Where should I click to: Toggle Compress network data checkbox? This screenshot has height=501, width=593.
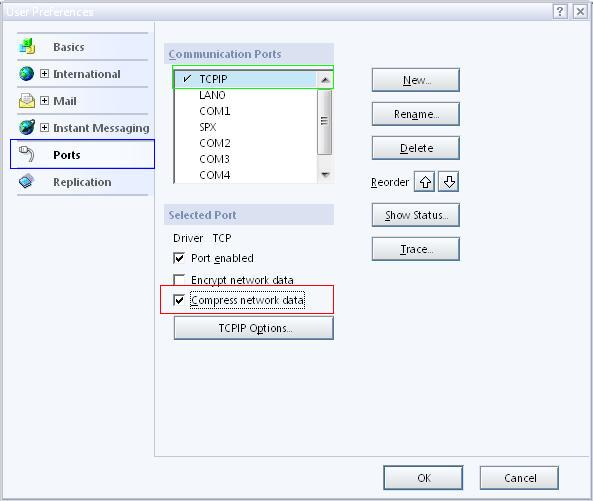179,300
